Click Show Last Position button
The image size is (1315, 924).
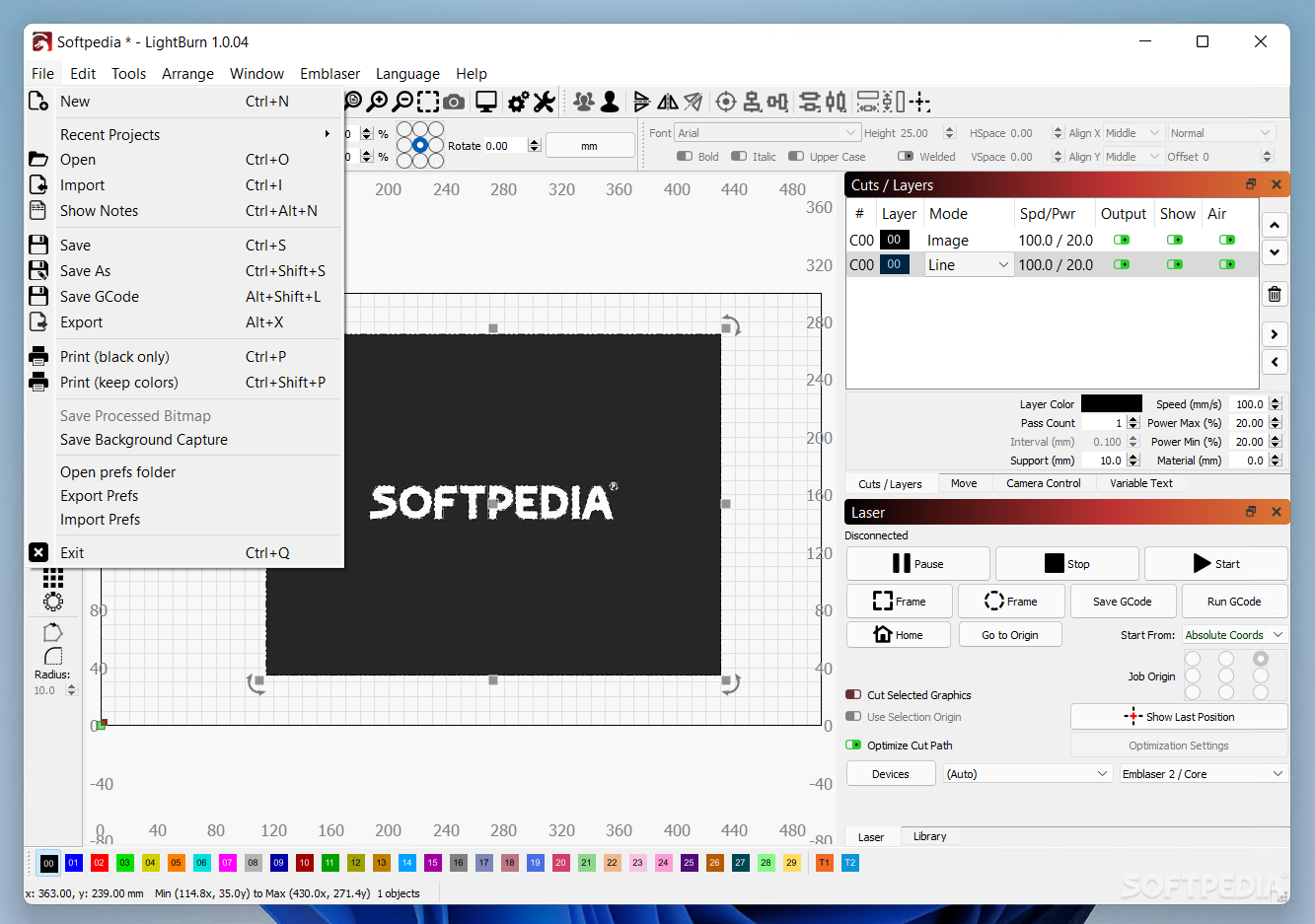click(1179, 717)
